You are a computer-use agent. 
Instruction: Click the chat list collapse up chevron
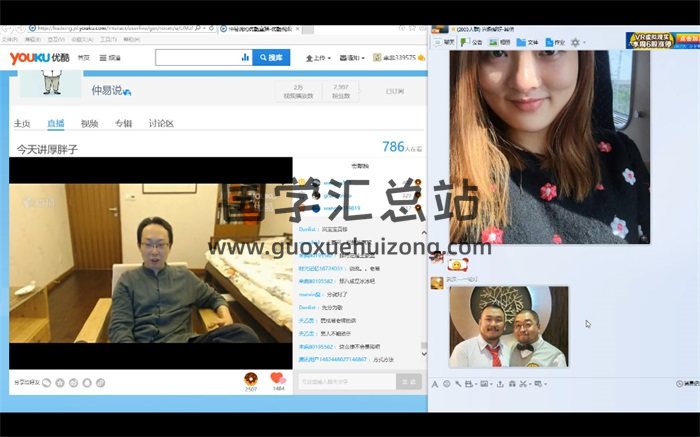pos(424,233)
